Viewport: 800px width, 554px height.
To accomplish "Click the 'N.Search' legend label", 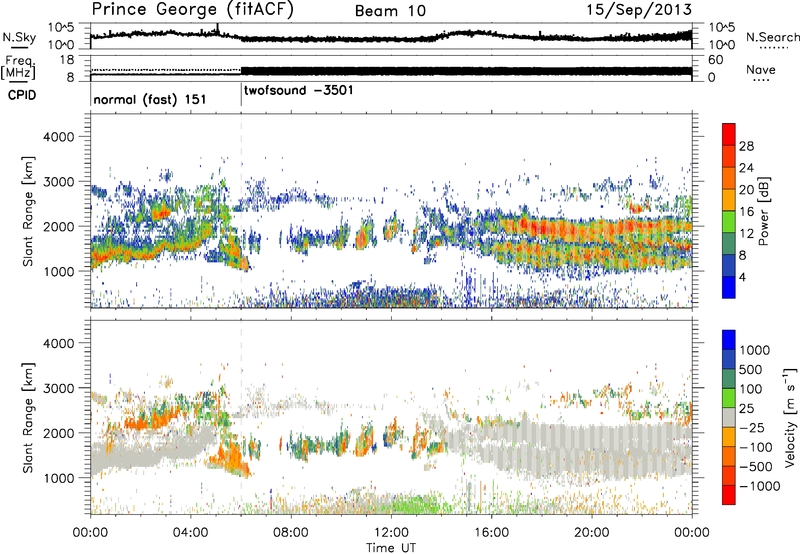I will click(772, 37).
